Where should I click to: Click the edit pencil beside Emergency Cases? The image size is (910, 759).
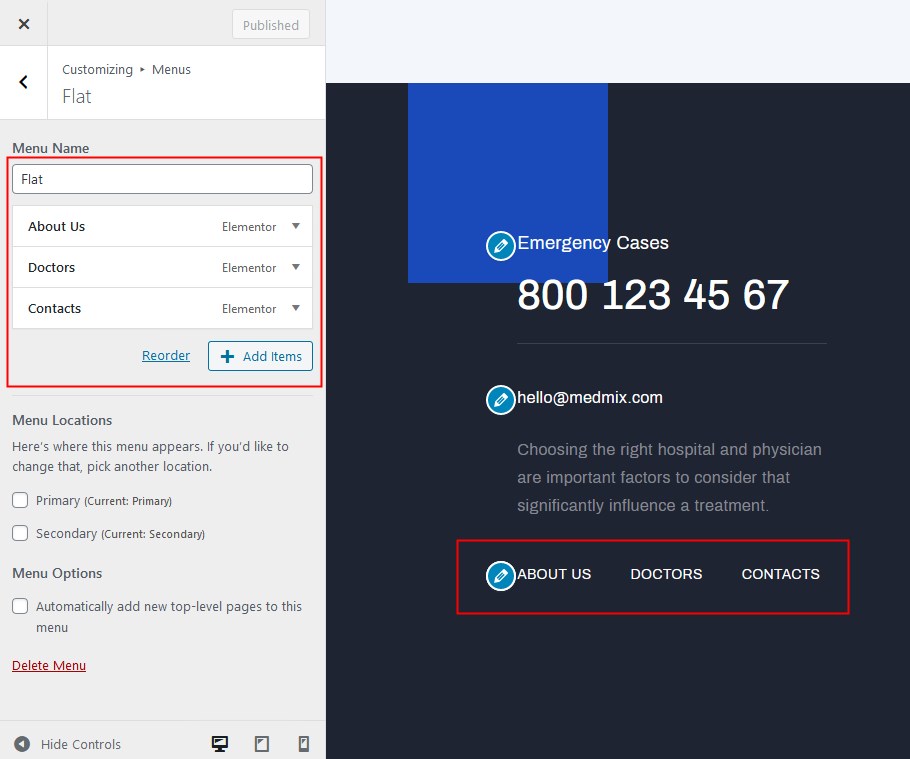point(500,246)
